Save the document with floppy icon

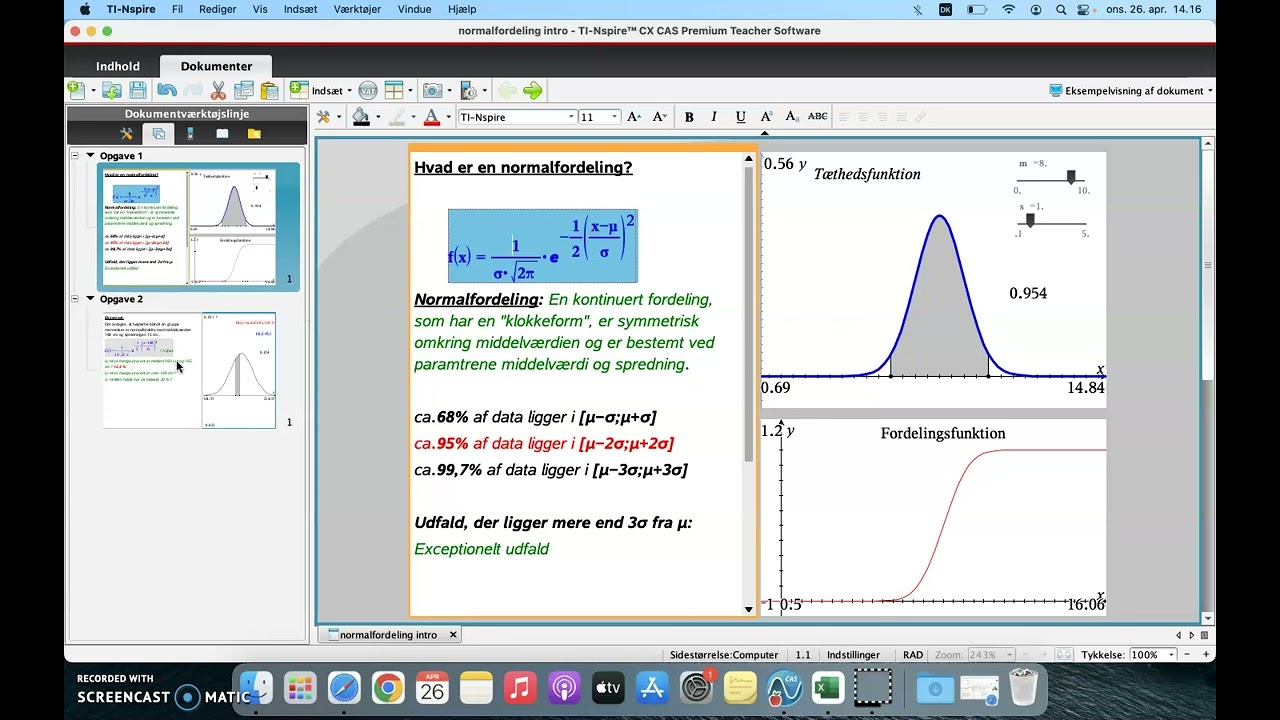click(x=138, y=91)
